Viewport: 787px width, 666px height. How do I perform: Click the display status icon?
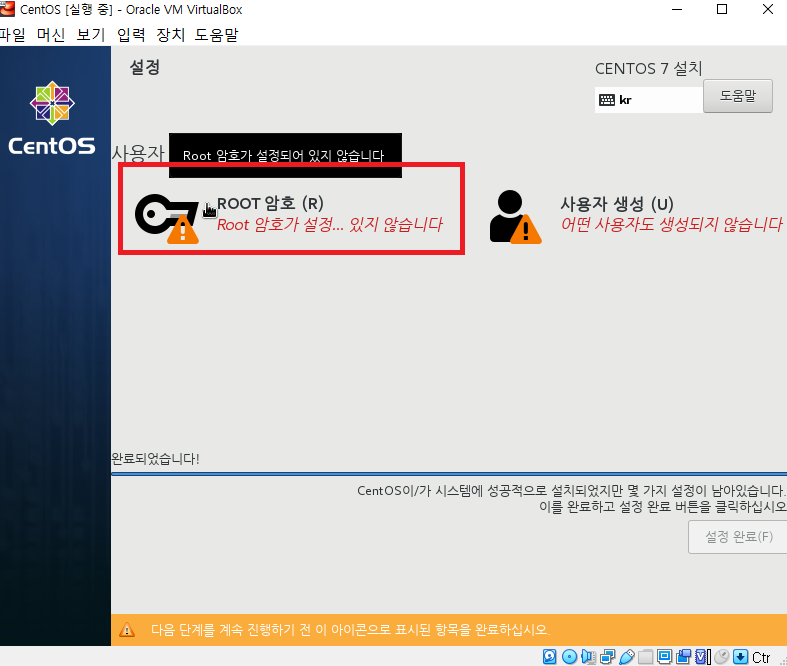[665, 656]
